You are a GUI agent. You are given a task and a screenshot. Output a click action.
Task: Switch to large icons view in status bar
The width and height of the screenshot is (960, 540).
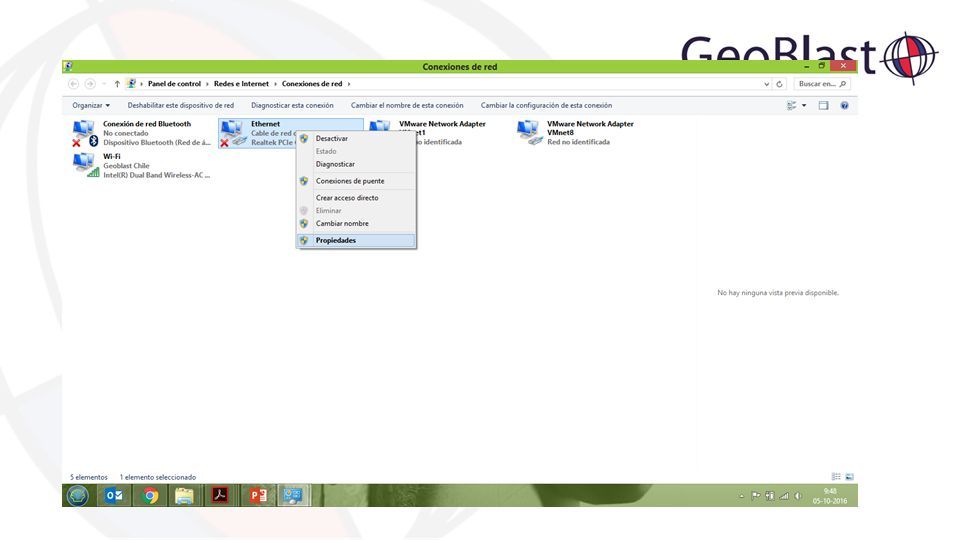[x=849, y=476]
